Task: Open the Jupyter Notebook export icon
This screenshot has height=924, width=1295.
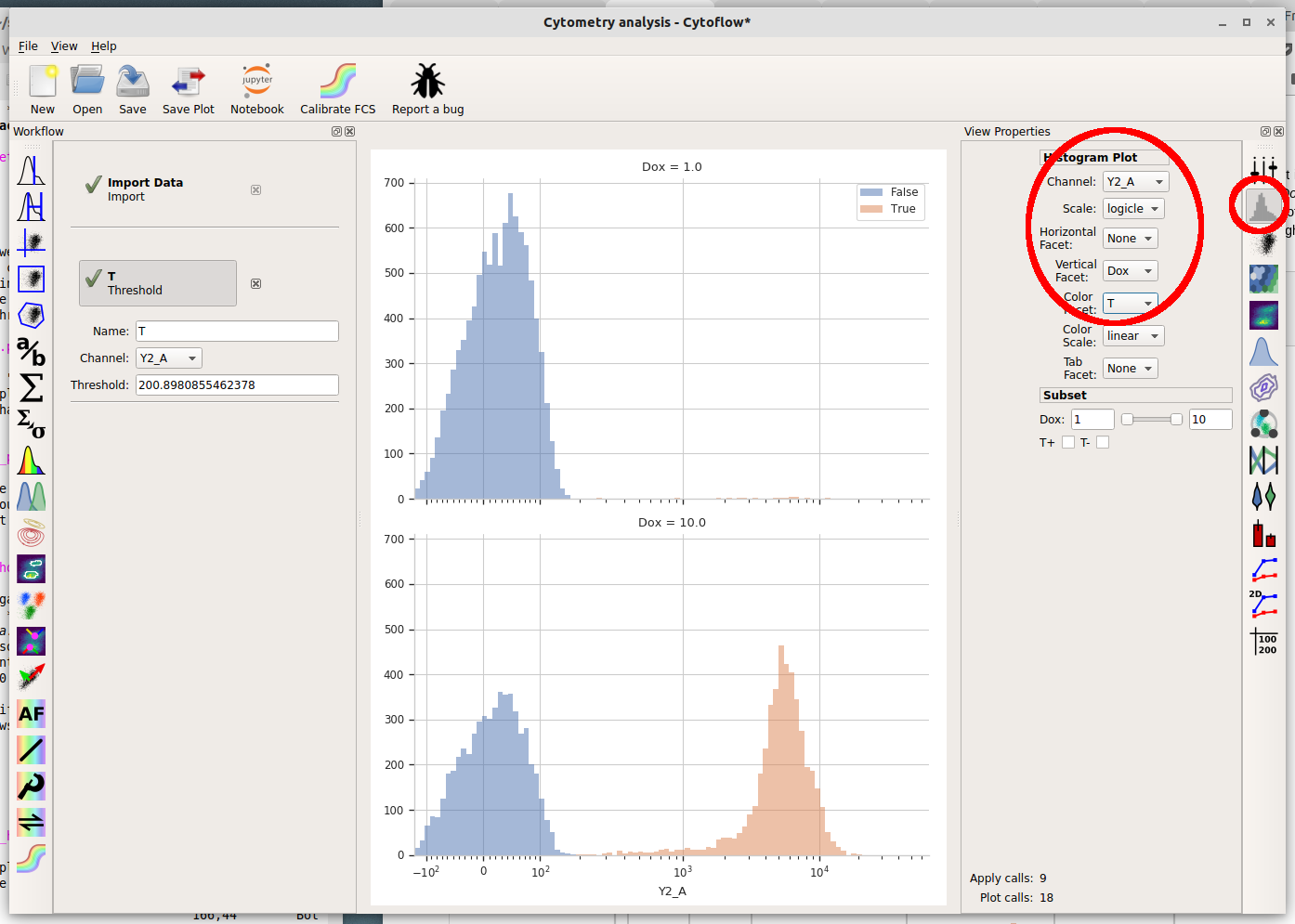Action: pyautogui.click(x=257, y=82)
